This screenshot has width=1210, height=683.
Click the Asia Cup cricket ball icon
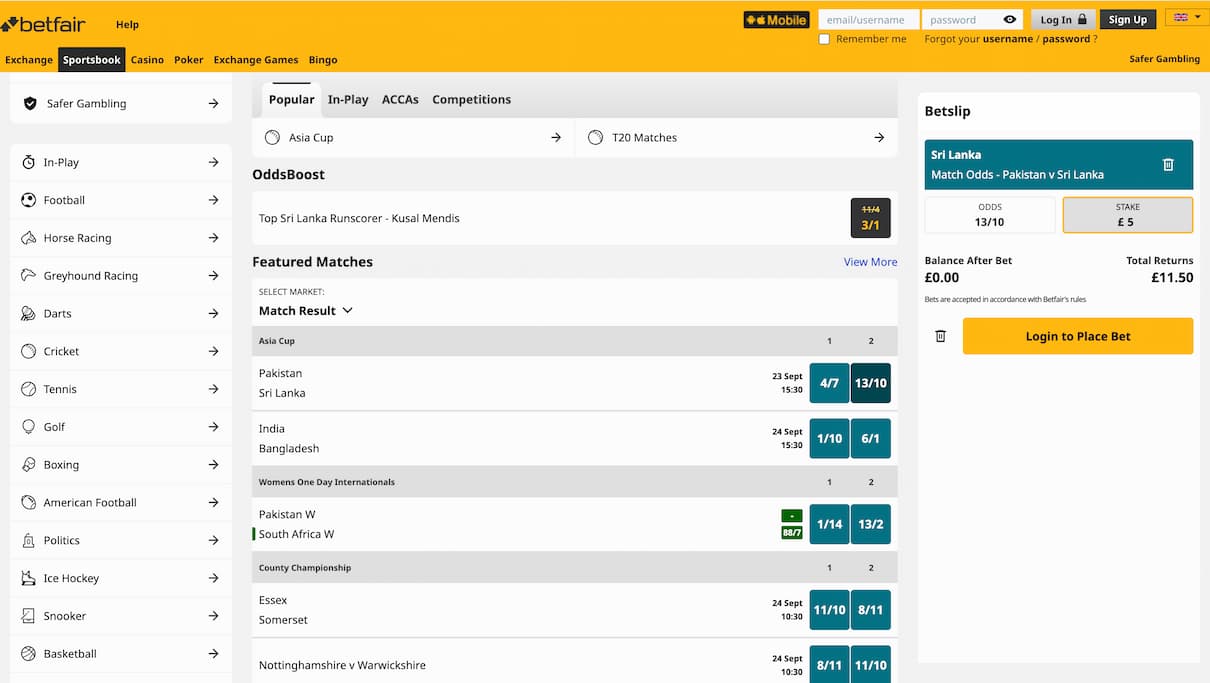(x=272, y=138)
